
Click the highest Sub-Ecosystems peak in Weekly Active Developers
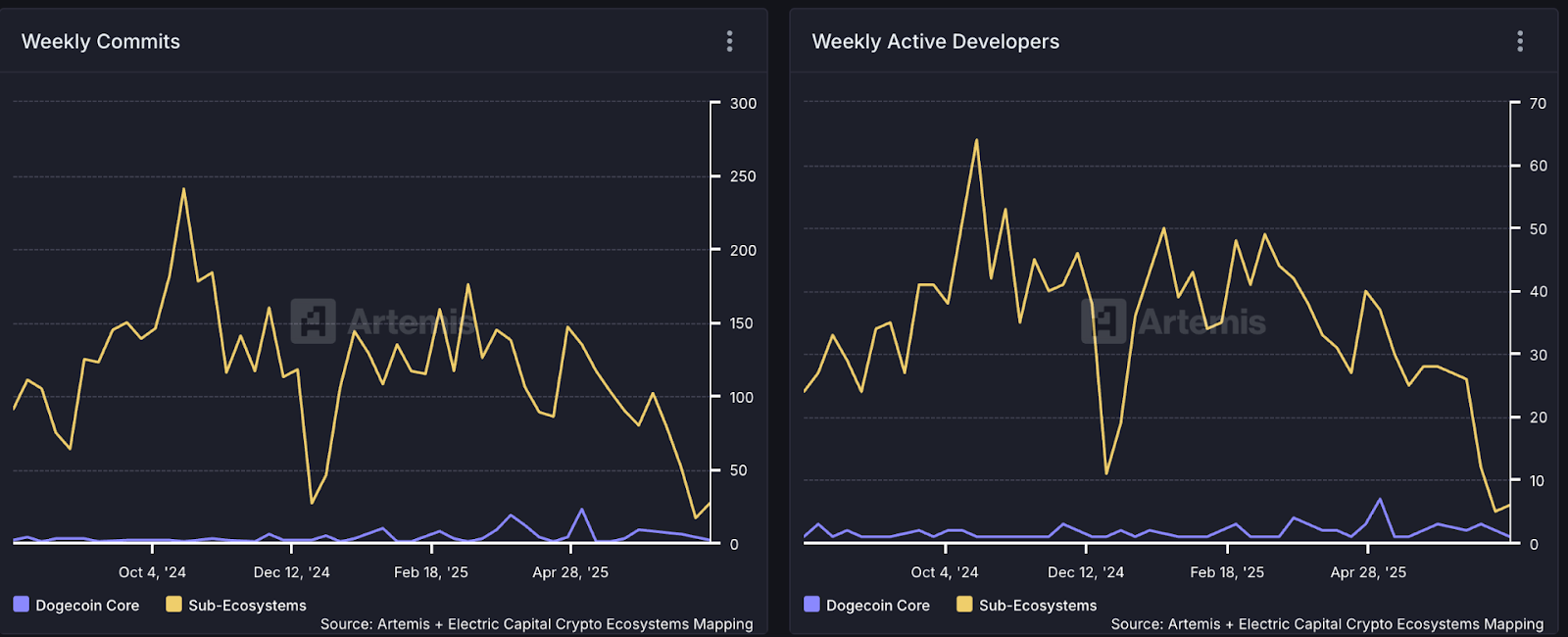click(976, 140)
